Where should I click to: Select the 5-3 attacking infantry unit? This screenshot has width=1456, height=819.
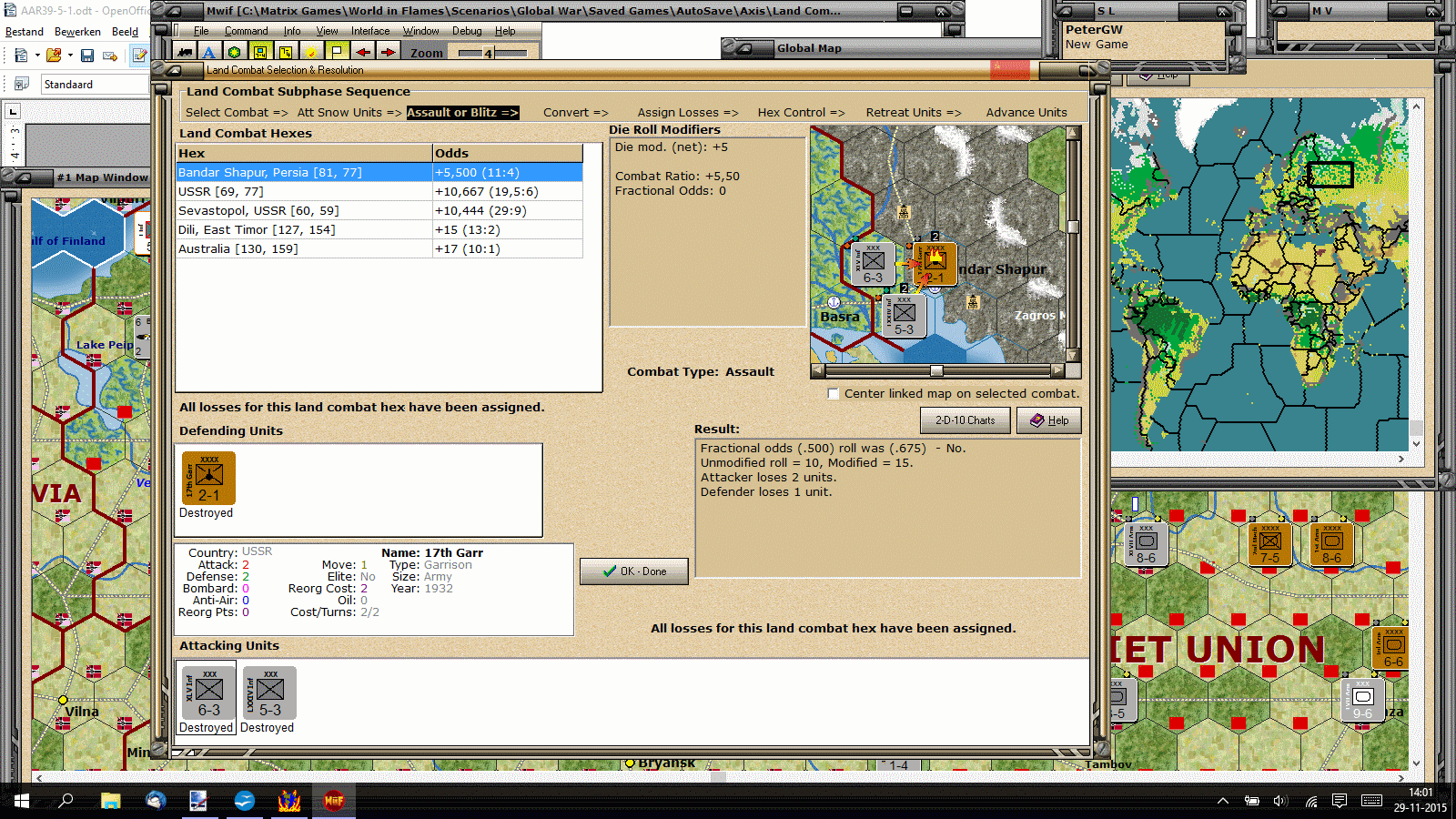[269, 693]
